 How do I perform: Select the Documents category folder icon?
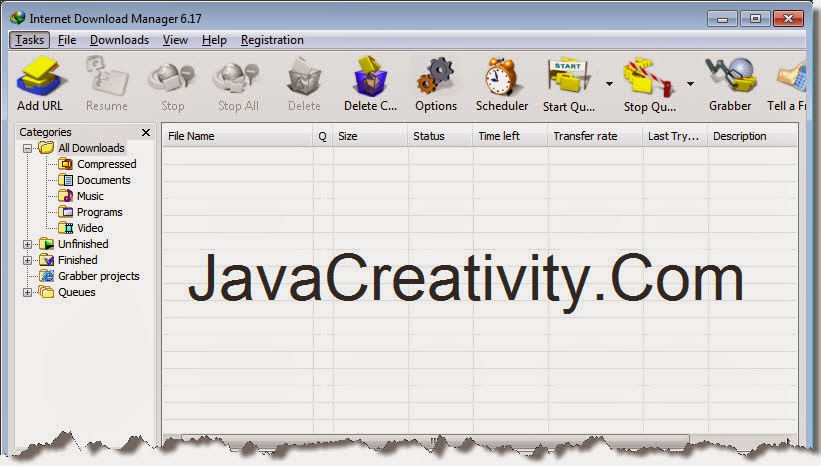[x=65, y=180]
